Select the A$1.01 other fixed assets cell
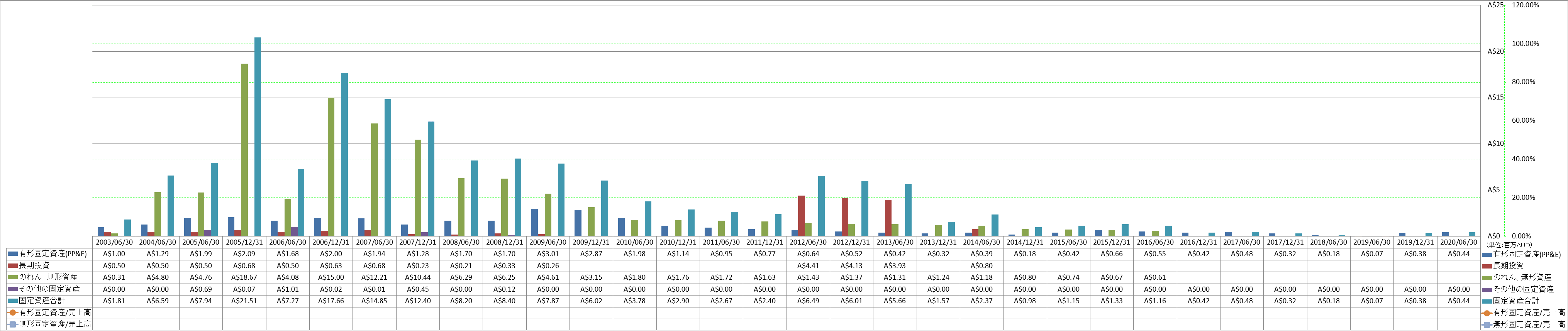This screenshot has height=331, width=1568. pyautogui.click(x=288, y=289)
